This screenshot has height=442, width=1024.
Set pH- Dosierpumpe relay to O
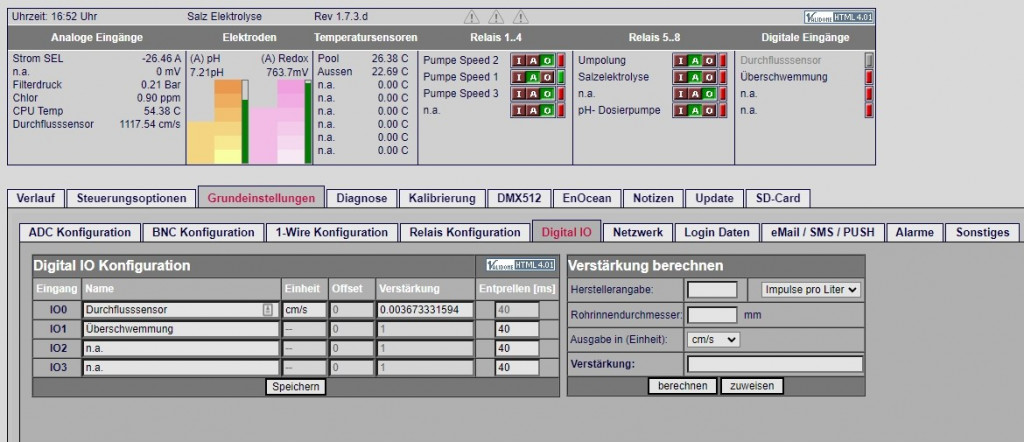pos(710,111)
